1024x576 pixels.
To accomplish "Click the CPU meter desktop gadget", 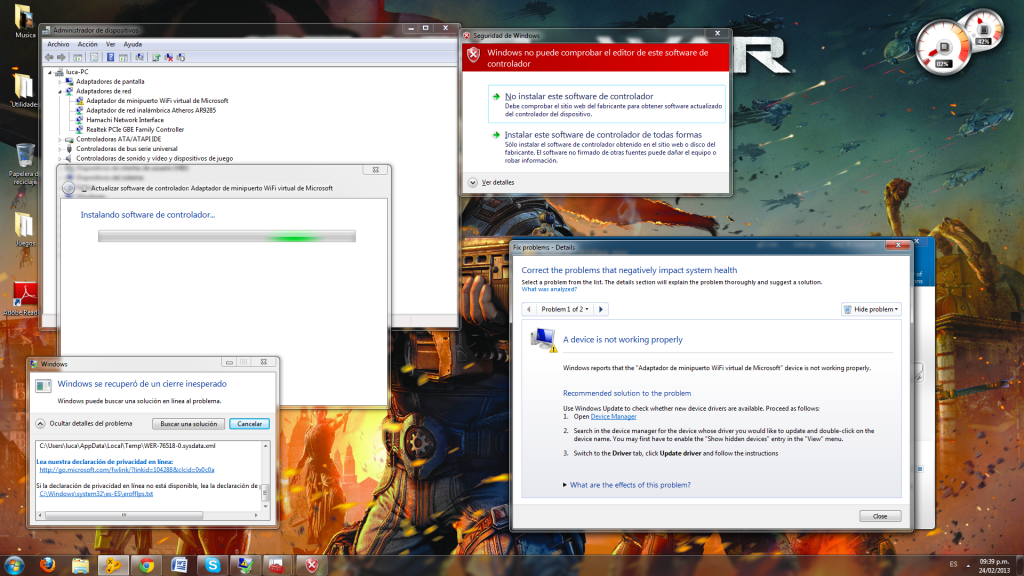I will pos(944,48).
